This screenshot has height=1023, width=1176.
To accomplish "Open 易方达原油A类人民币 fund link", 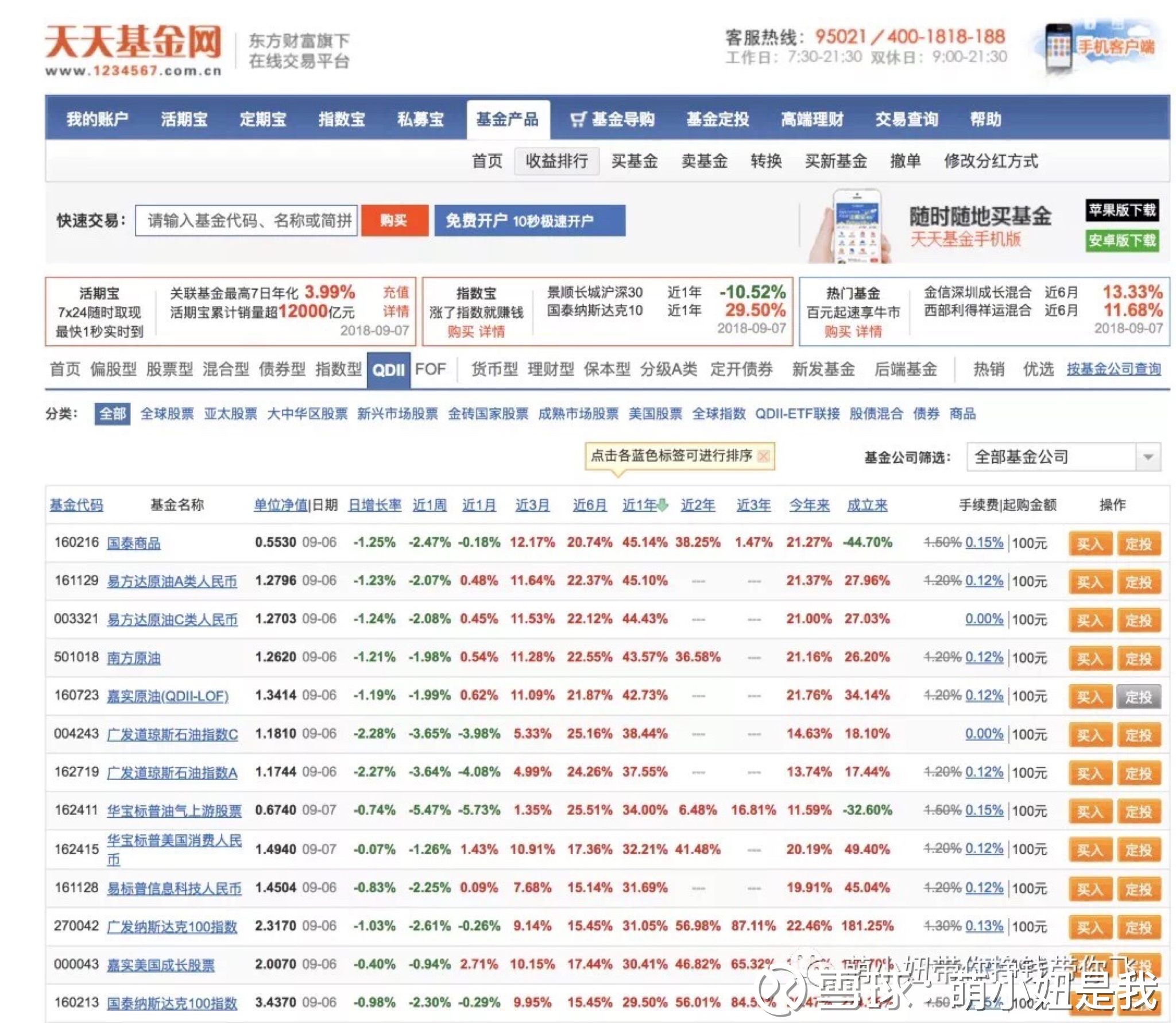I will [172, 581].
